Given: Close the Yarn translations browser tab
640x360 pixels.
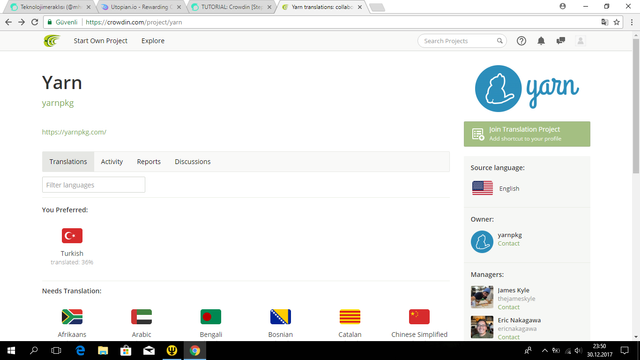Looking at the screenshot, I should click(x=360, y=7).
